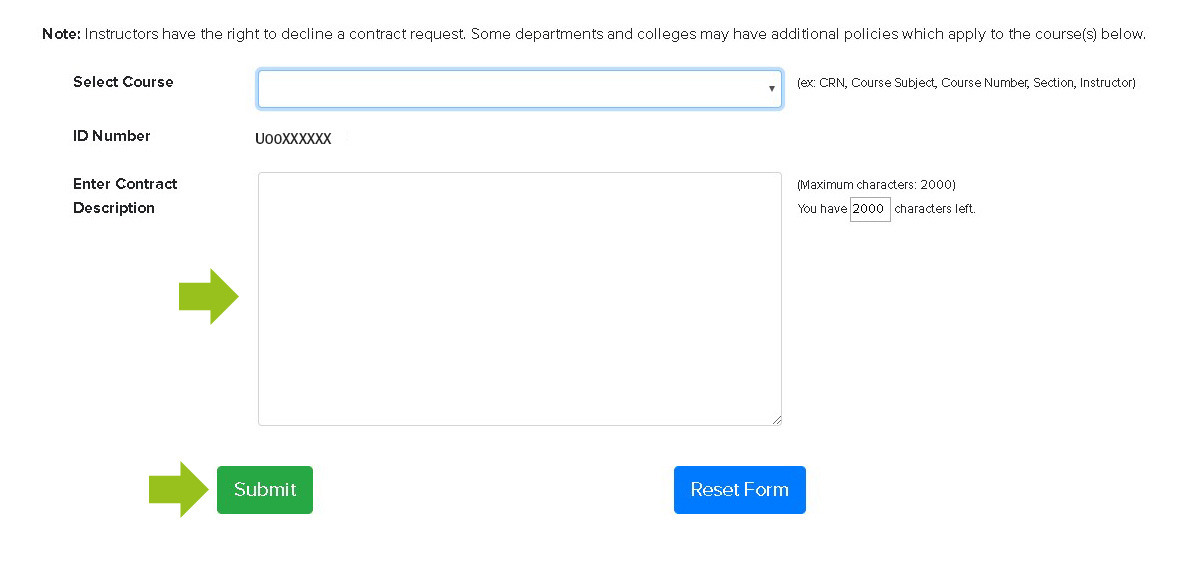Viewport: 1181px width, 562px height.
Task: Click the 'You have' text before counter
Action: coord(822,209)
